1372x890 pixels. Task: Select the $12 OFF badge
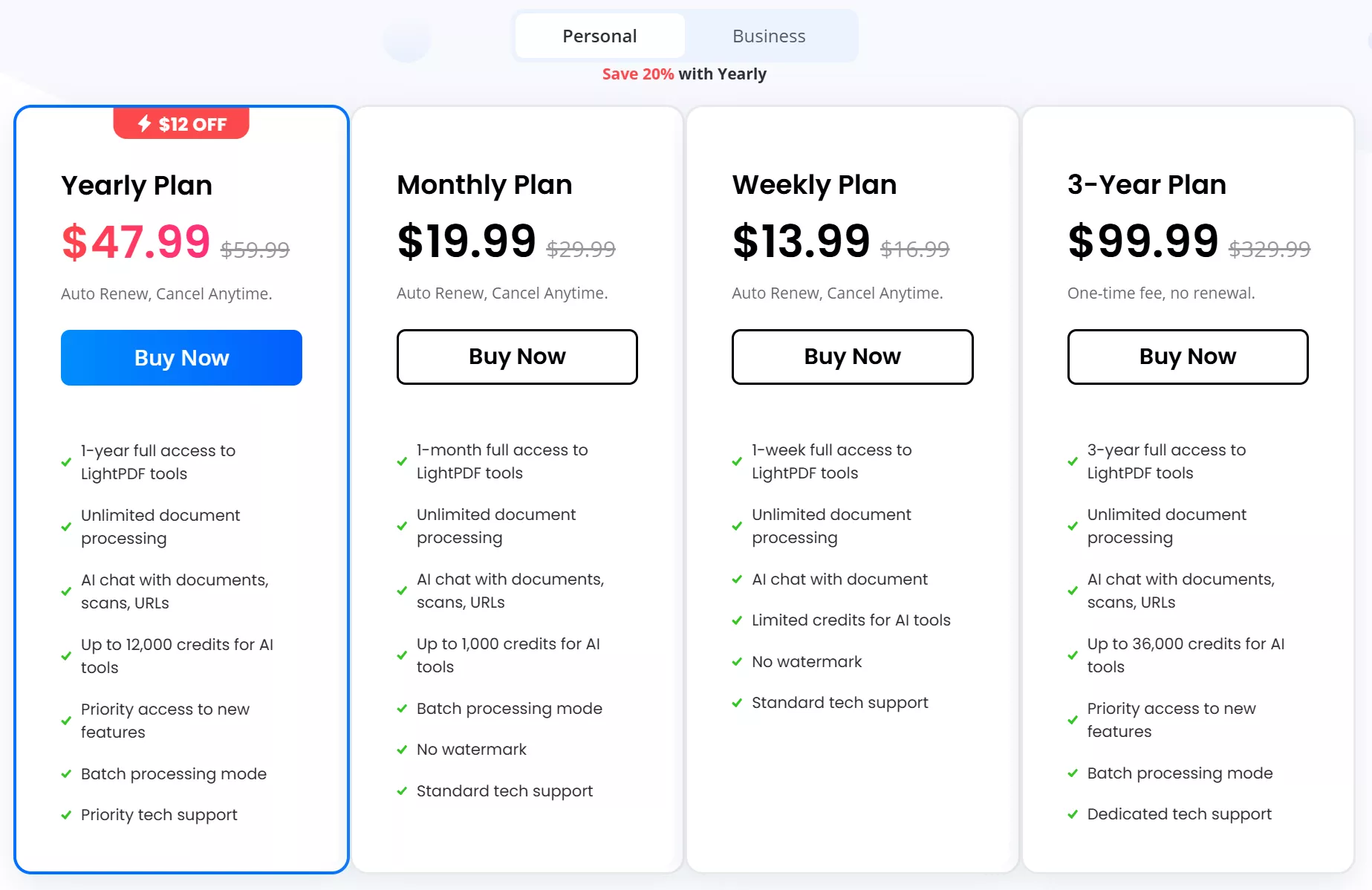[x=181, y=124]
